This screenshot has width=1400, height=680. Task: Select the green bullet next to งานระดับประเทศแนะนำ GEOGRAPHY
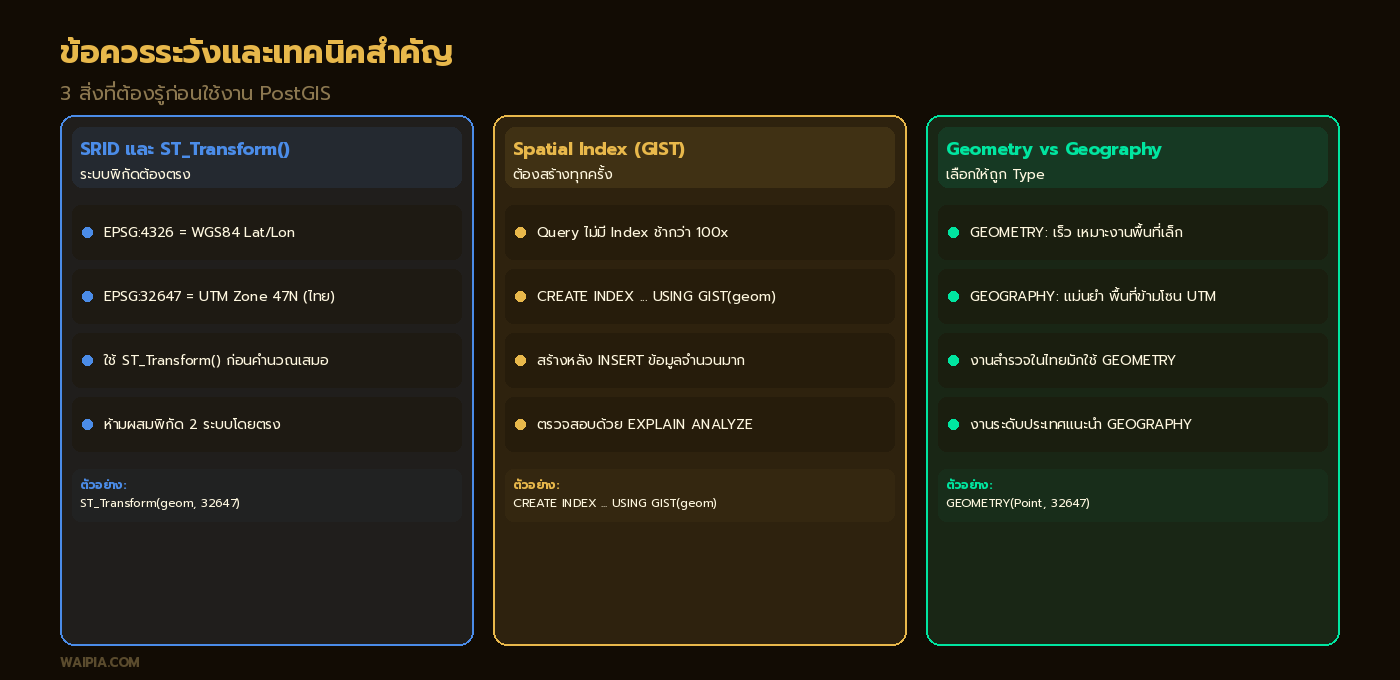(x=954, y=424)
